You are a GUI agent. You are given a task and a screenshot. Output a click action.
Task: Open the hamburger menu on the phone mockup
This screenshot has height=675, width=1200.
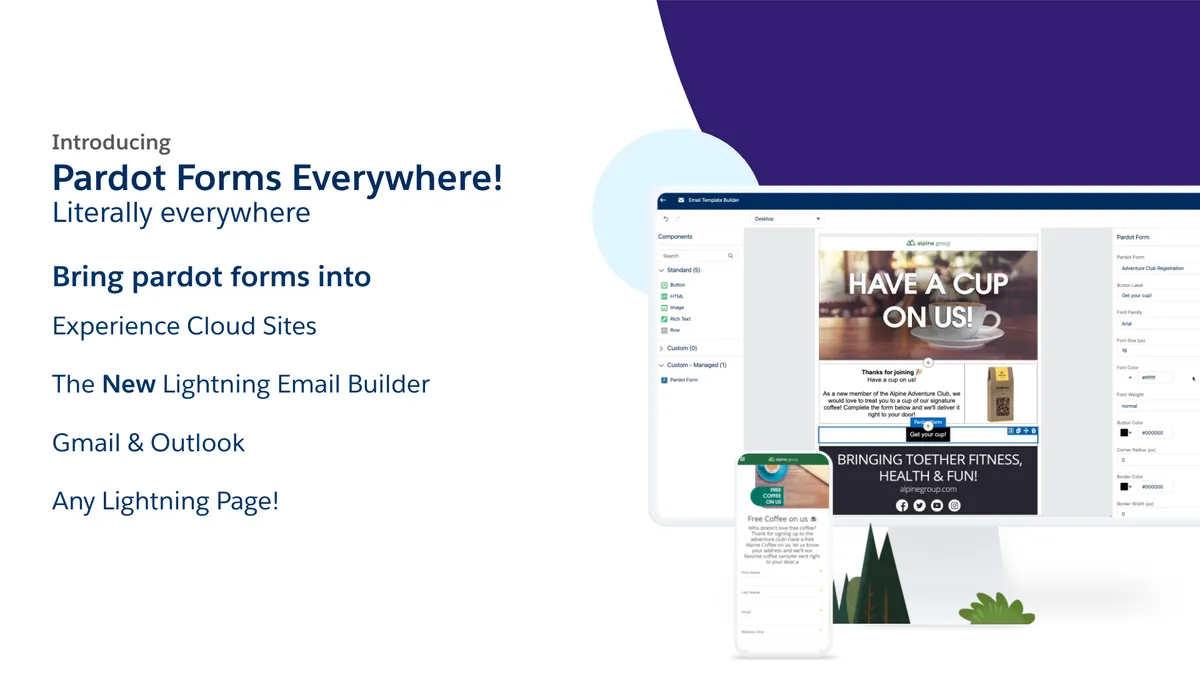tap(744, 459)
